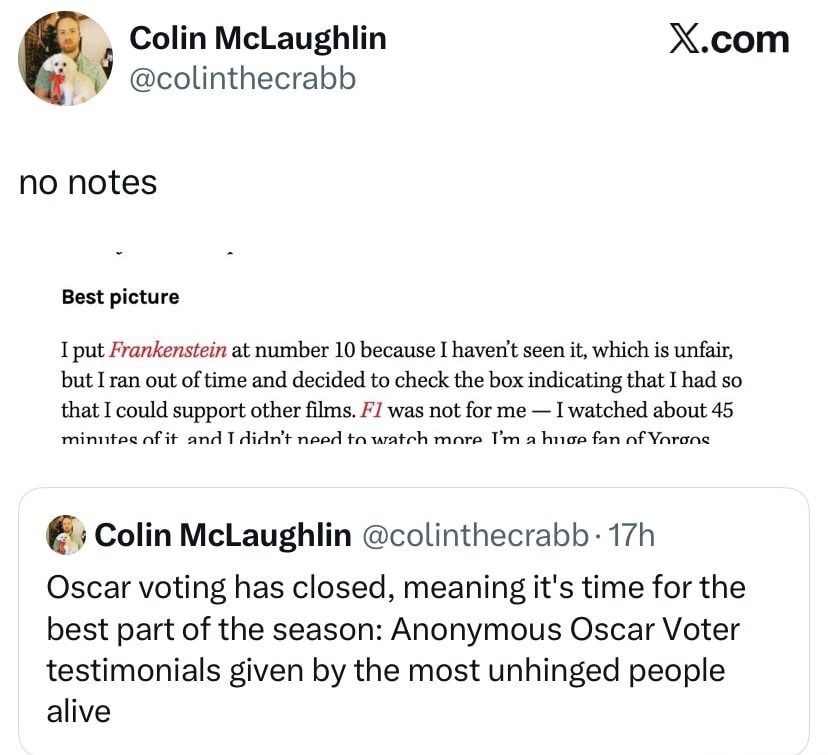
Task: Click the "Anonymous Oscar Voter" phrase
Action: coord(564,629)
